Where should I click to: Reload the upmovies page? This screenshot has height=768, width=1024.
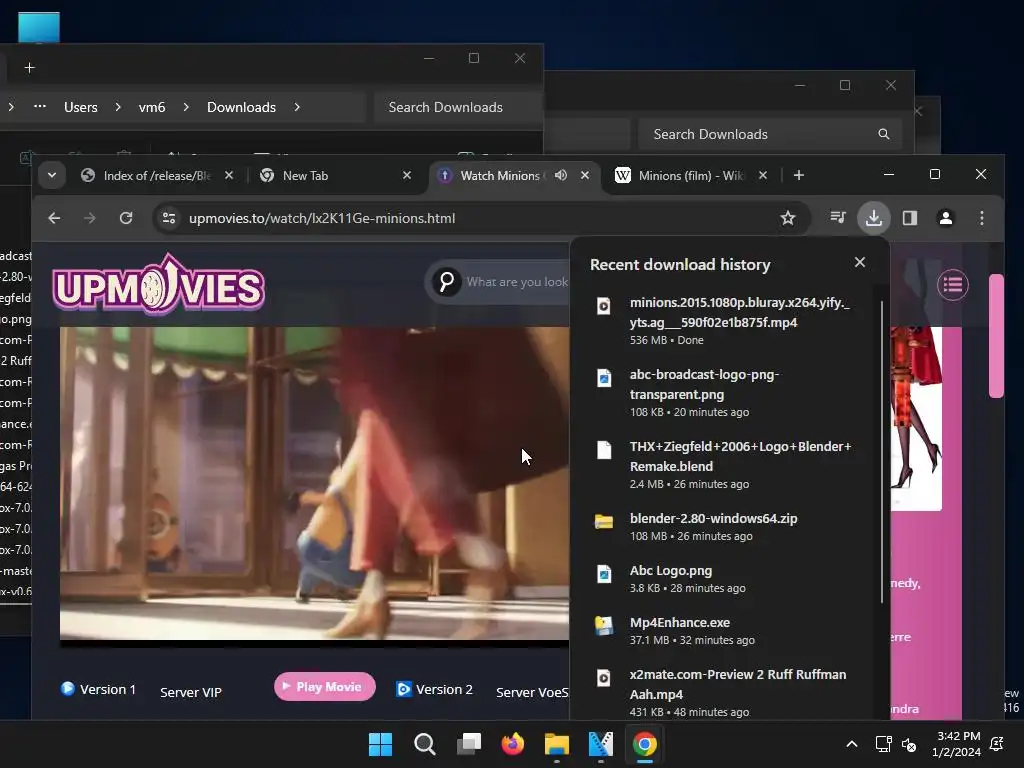pos(126,218)
